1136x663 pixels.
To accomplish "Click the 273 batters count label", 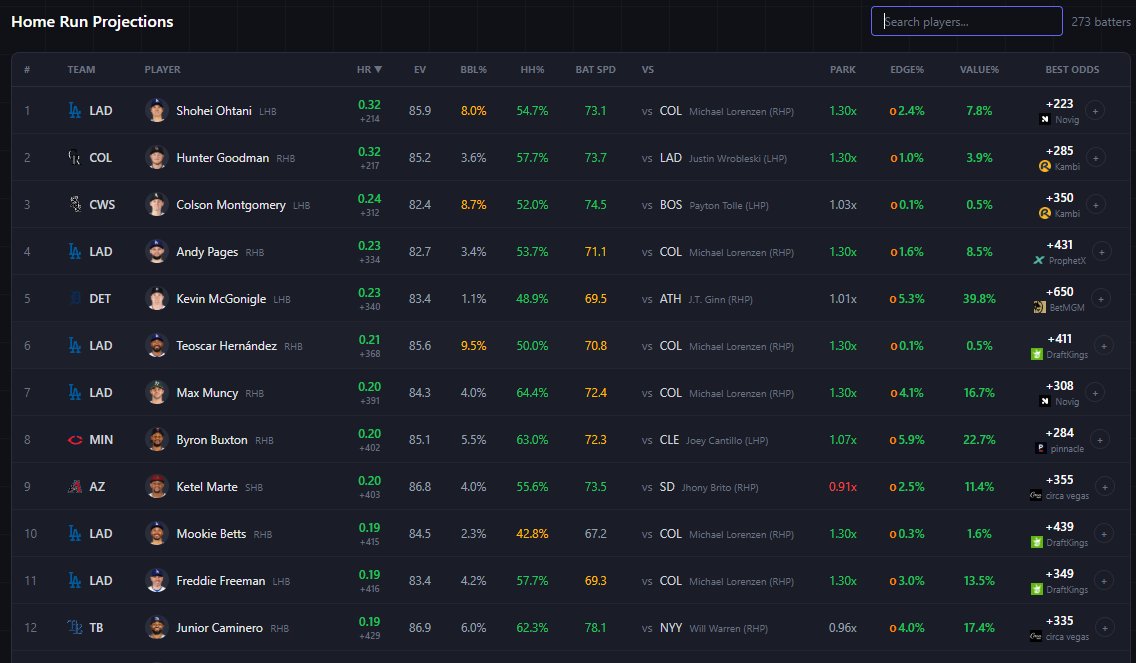I will click(1101, 22).
